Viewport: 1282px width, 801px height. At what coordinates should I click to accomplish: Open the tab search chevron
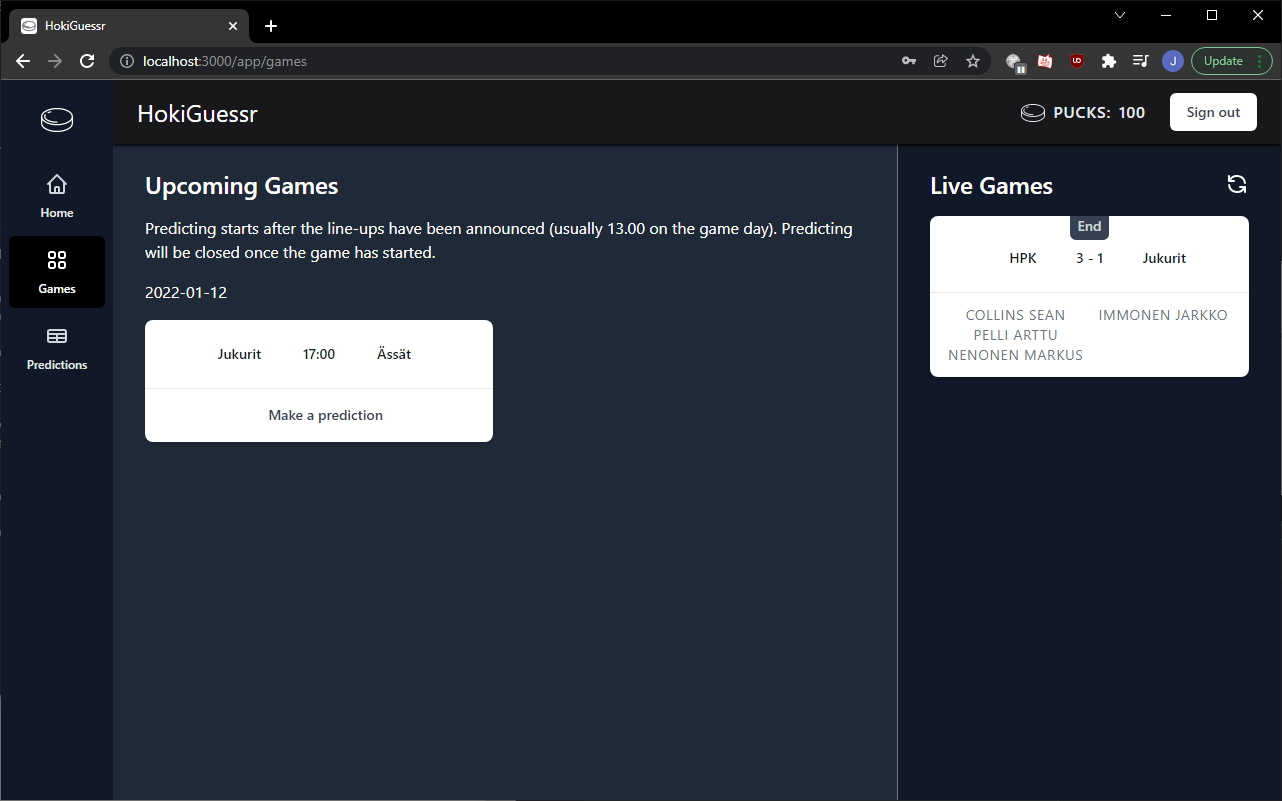coord(1119,15)
